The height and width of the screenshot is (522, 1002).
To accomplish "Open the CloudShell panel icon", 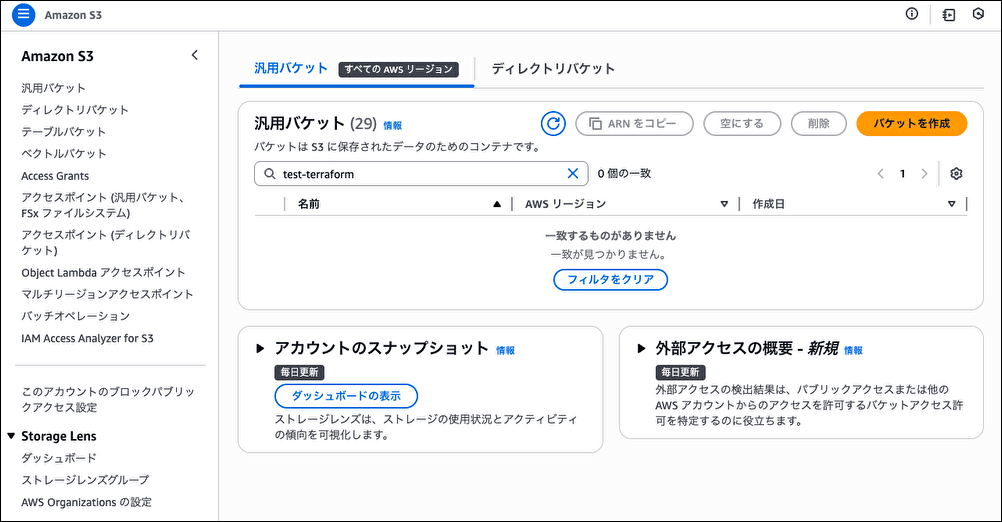I will pyautogui.click(x=949, y=15).
